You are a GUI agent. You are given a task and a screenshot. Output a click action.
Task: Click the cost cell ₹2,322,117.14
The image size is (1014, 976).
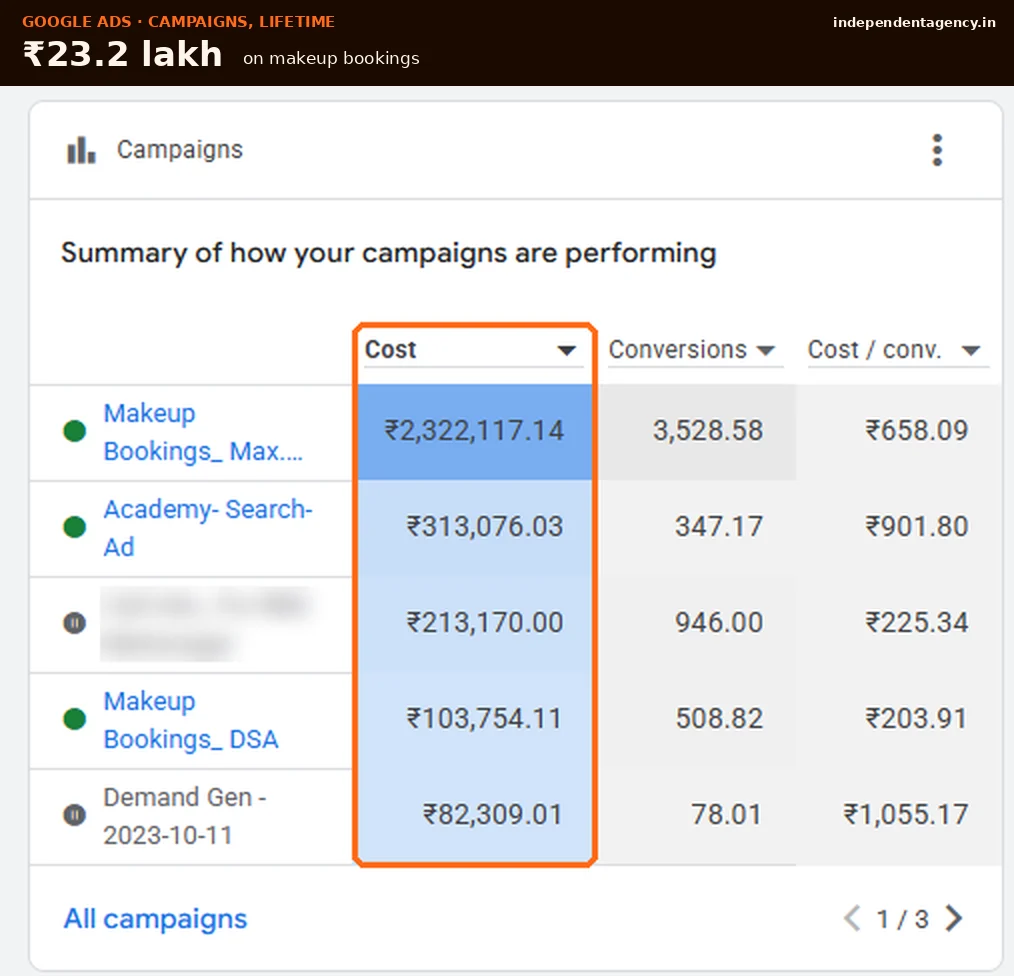pos(475,431)
